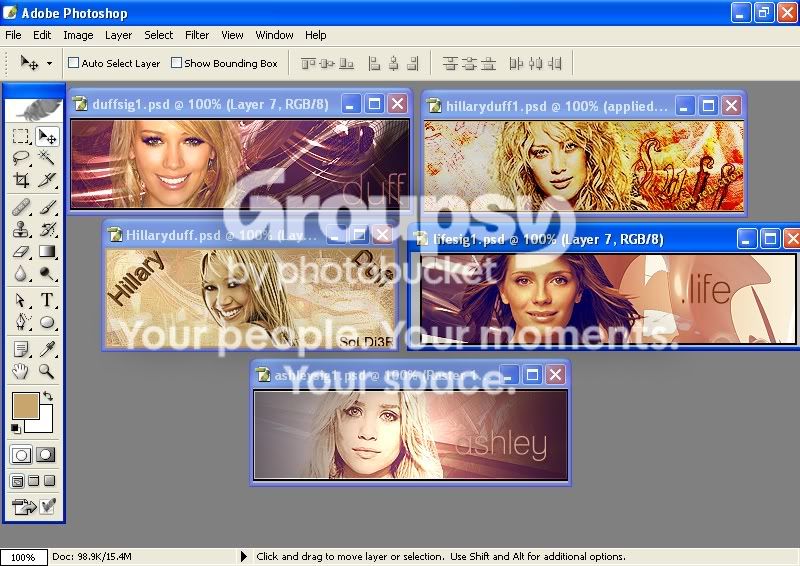
Task: Select the Healing Brush tool
Action: 21,207
